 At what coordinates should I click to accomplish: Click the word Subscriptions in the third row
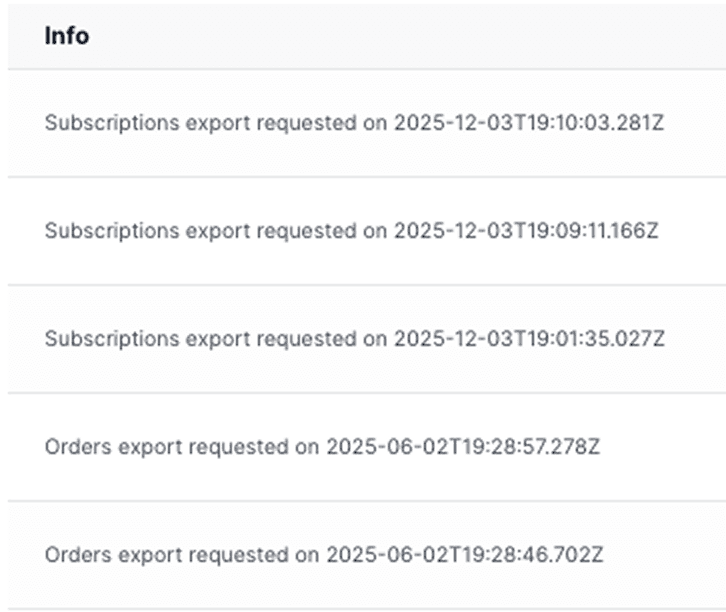tap(96, 339)
